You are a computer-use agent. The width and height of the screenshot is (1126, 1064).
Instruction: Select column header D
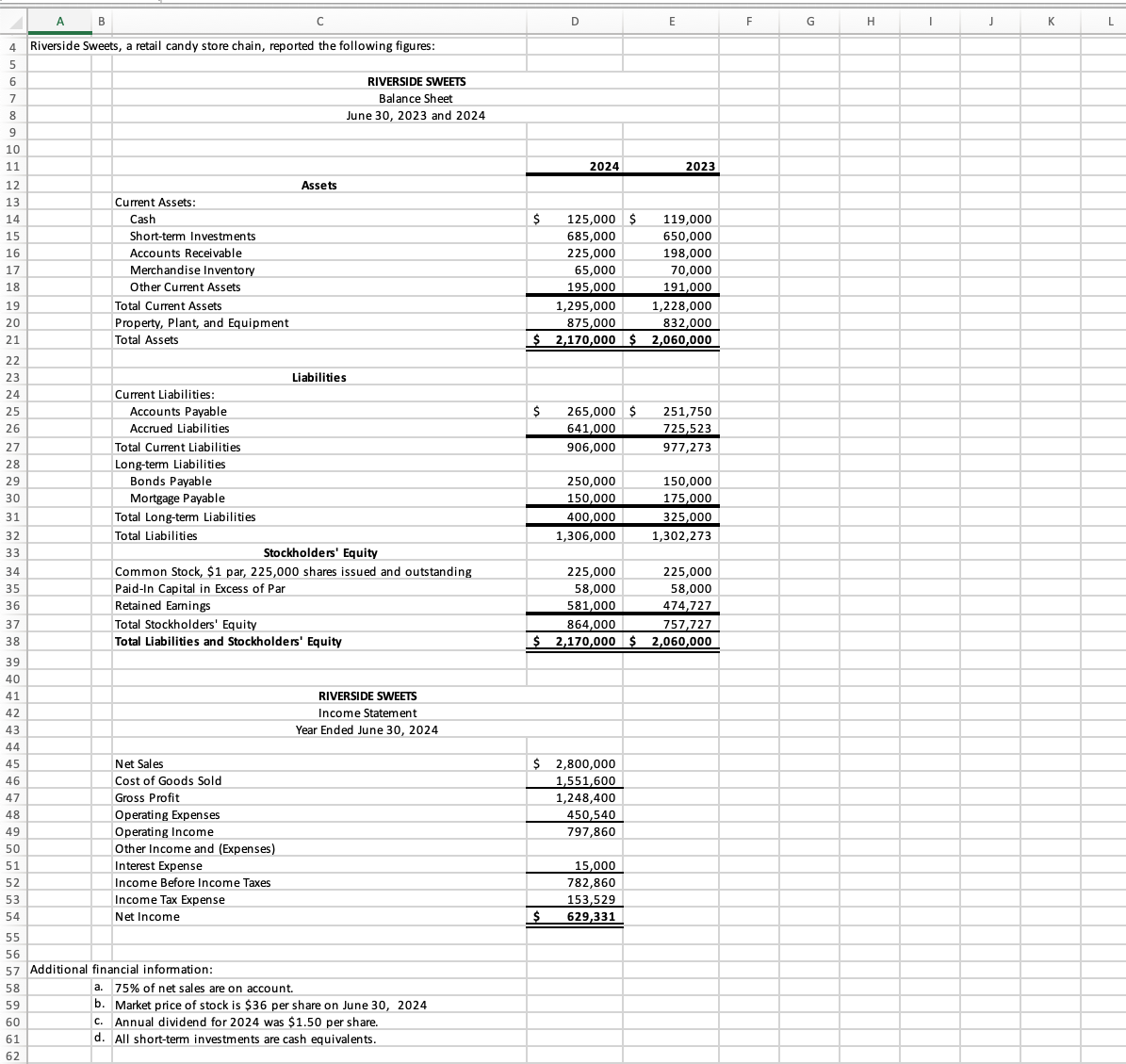575,22
